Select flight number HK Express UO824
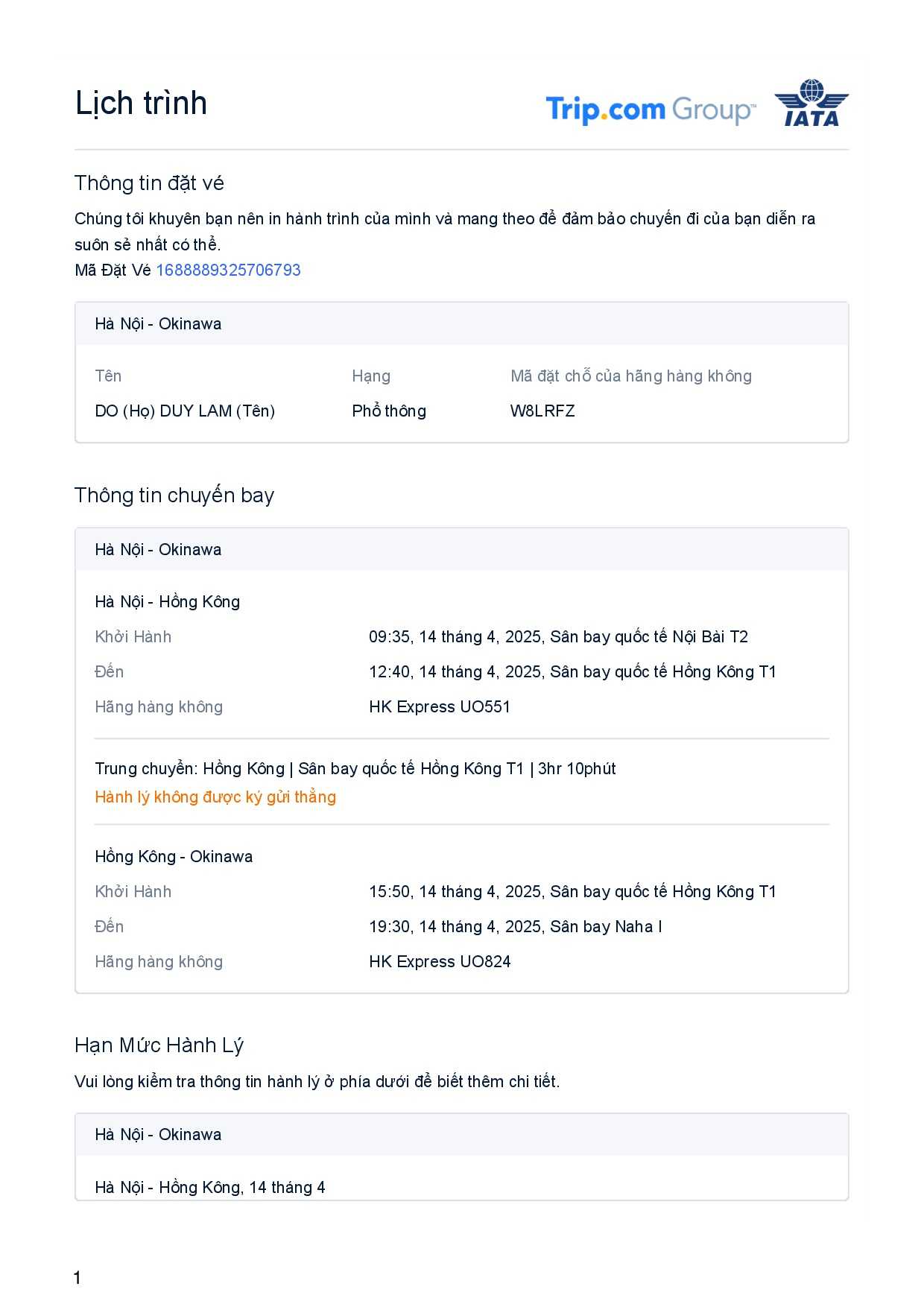924x1307 pixels. [x=440, y=962]
